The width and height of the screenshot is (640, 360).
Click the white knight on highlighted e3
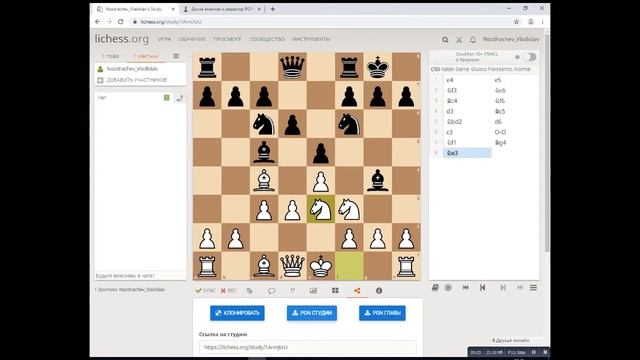321,209
